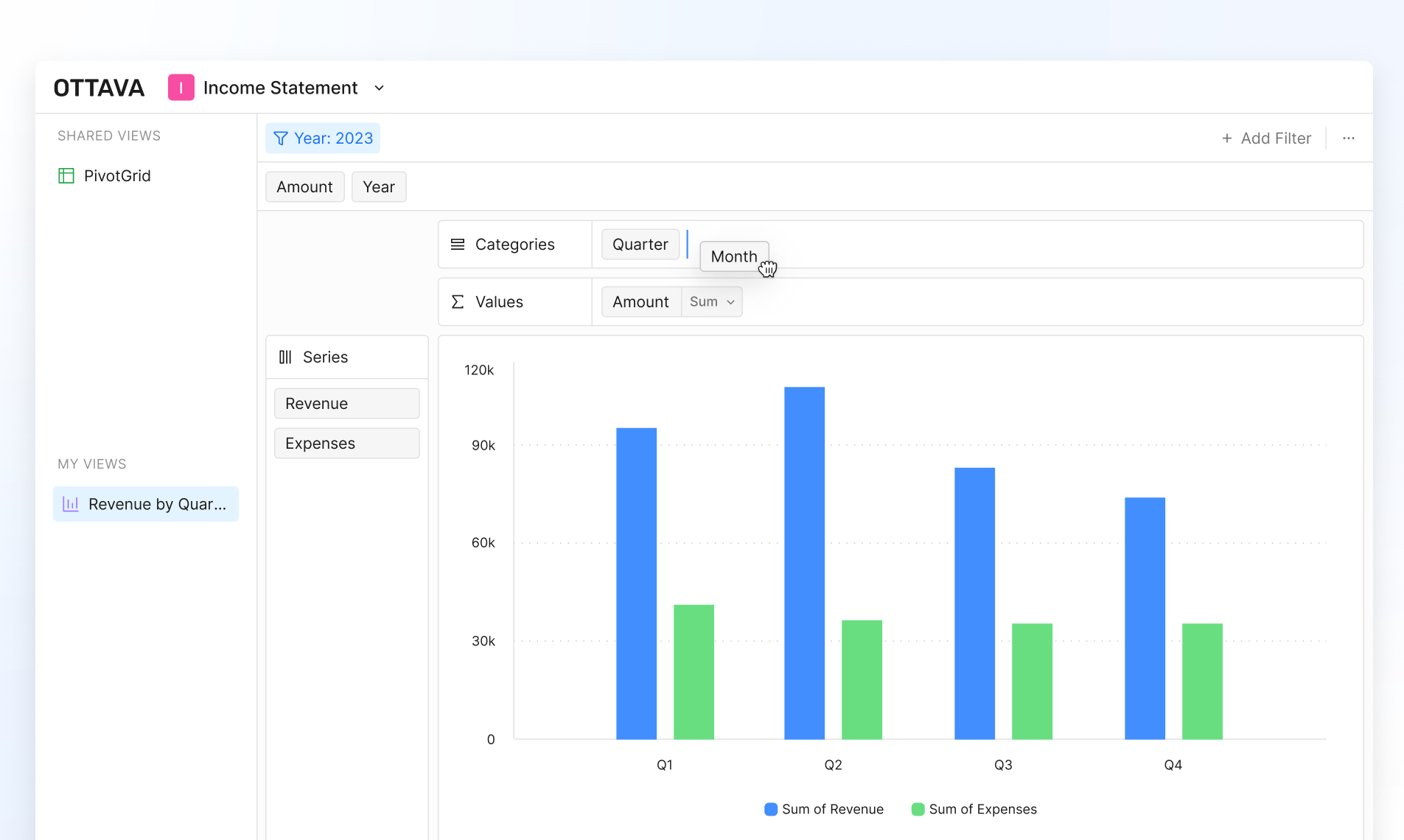This screenshot has width=1404, height=840.
Task: Click the Add Filter button
Action: [1266, 139]
